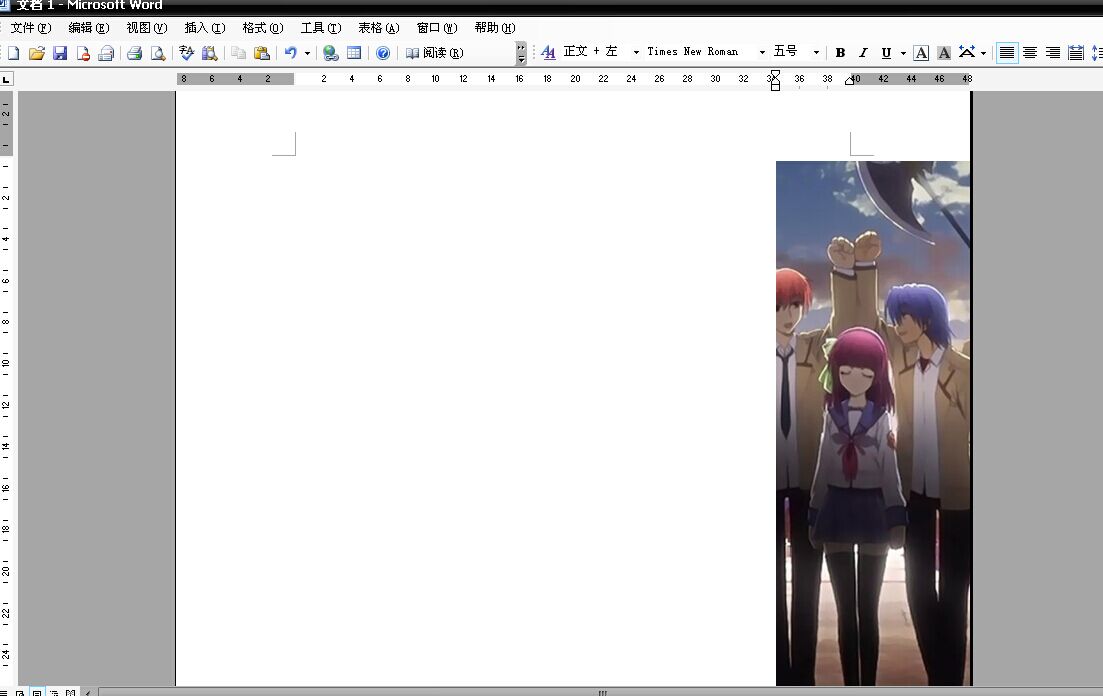The width and height of the screenshot is (1103, 696).
Task: Click in the blank document page area
Action: point(476,388)
